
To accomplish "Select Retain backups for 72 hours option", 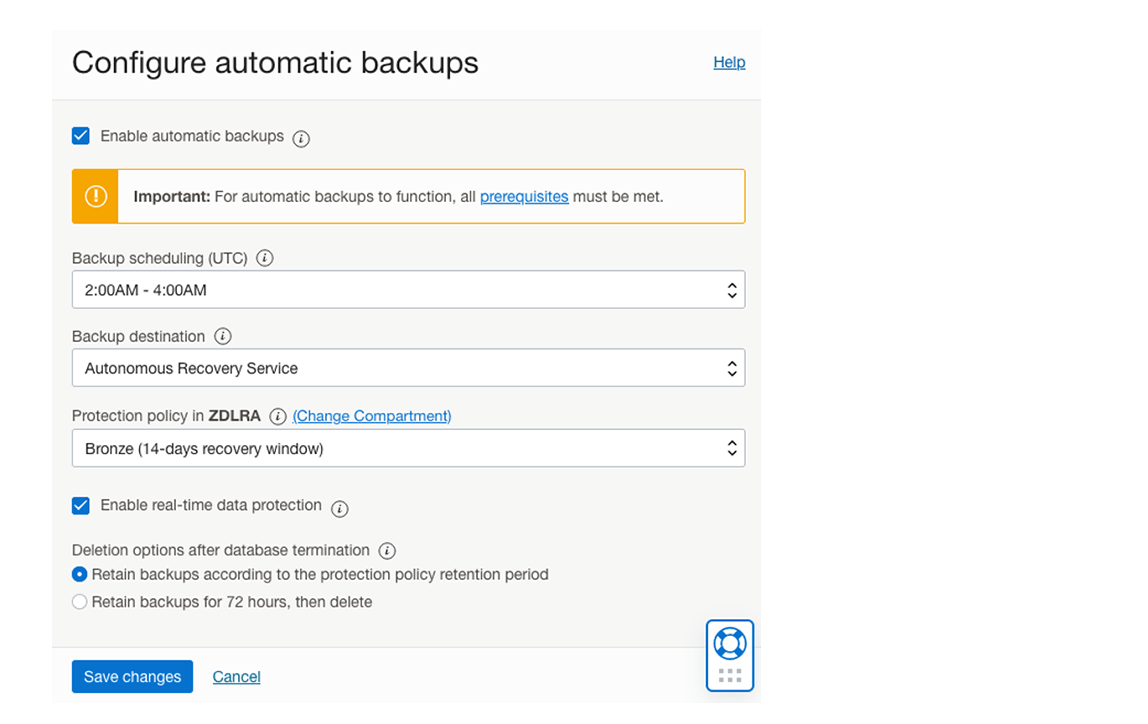I will click(80, 602).
